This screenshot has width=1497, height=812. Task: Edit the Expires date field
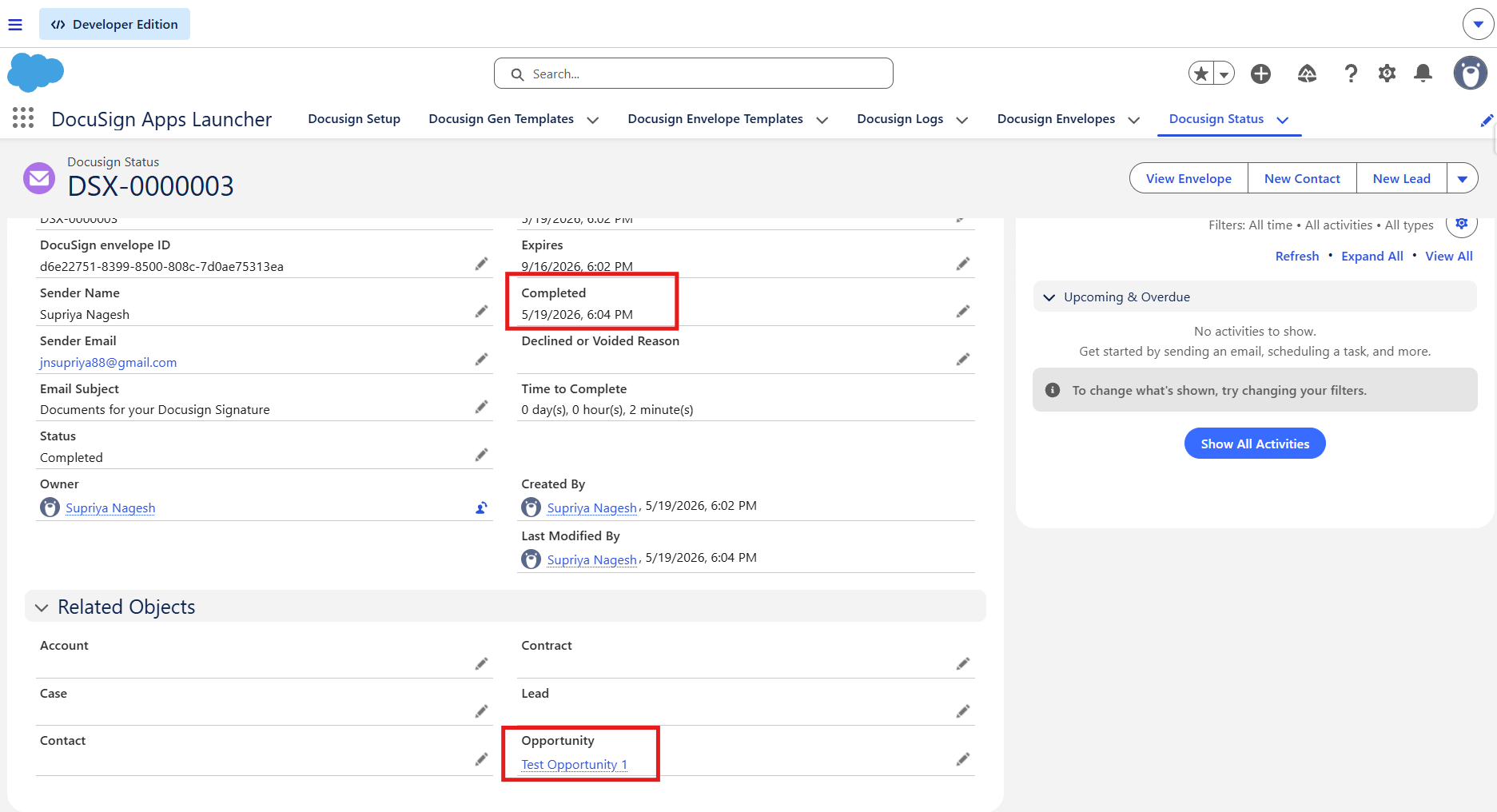963,264
